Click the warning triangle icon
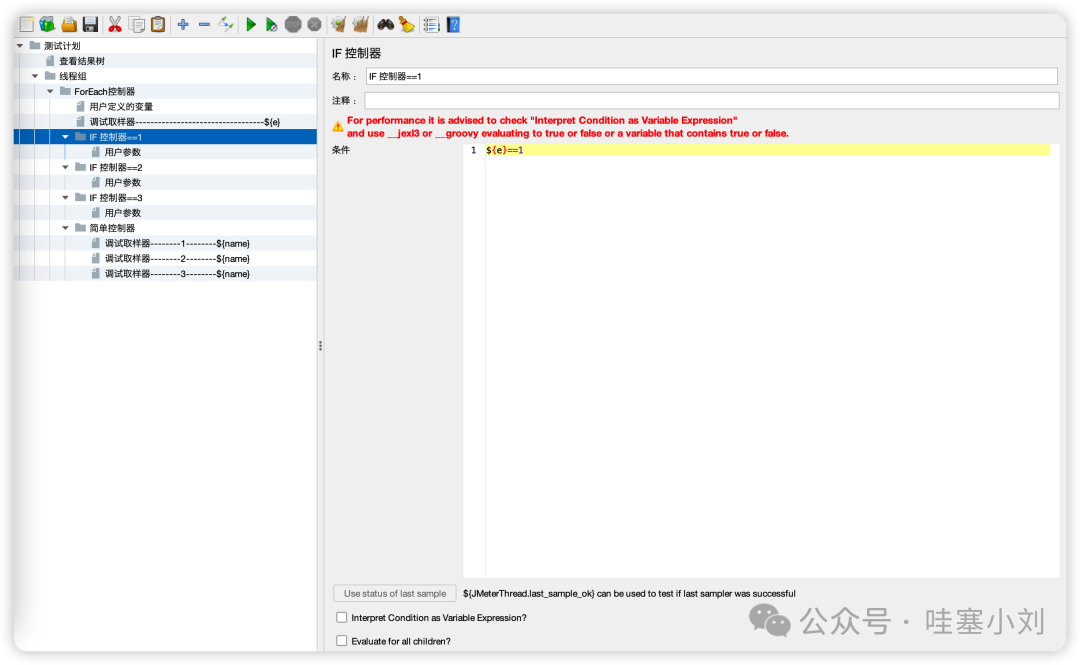Screen dimensions: 1080x665 pyautogui.click(x=338, y=127)
